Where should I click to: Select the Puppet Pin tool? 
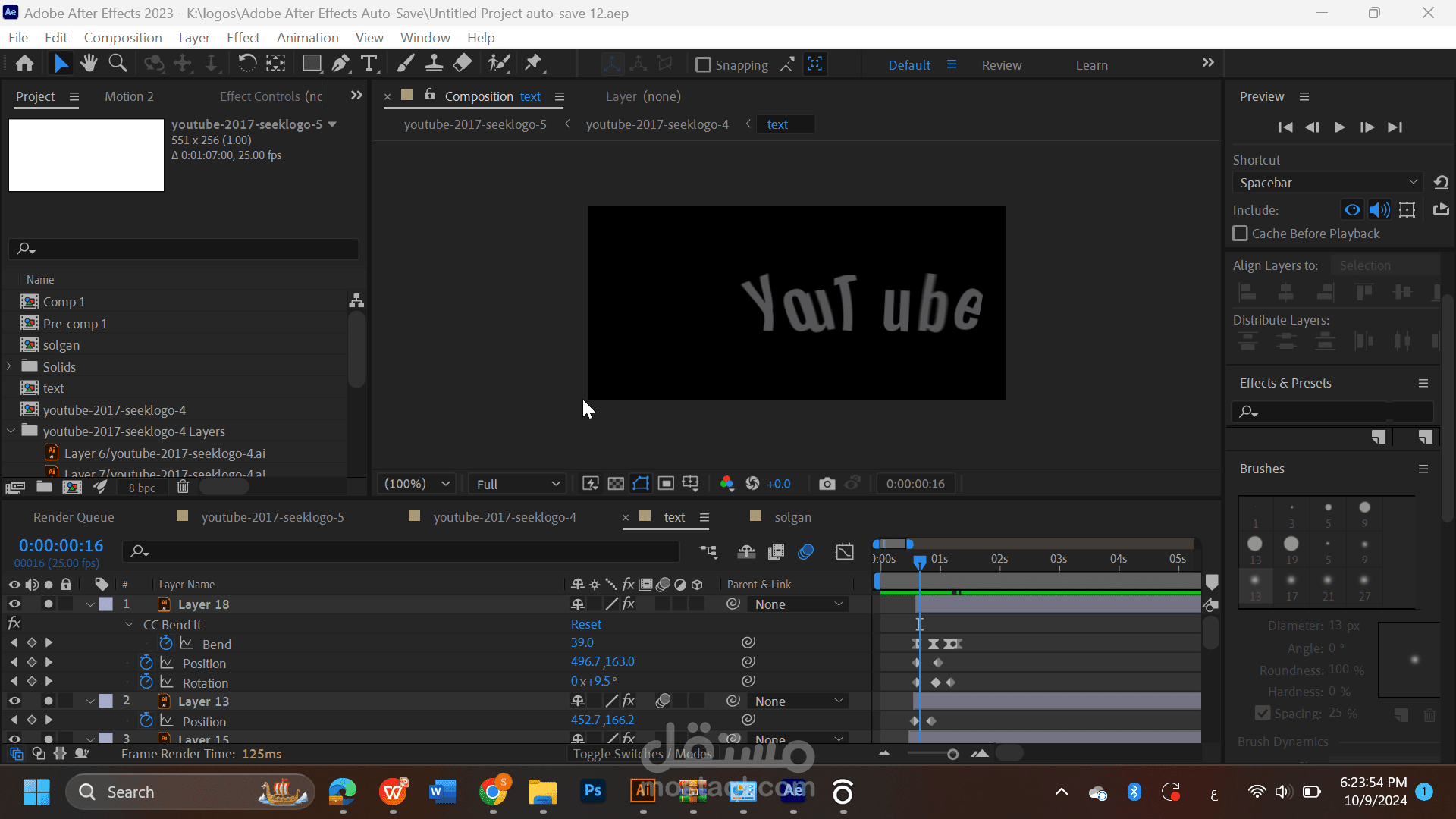coord(533,64)
